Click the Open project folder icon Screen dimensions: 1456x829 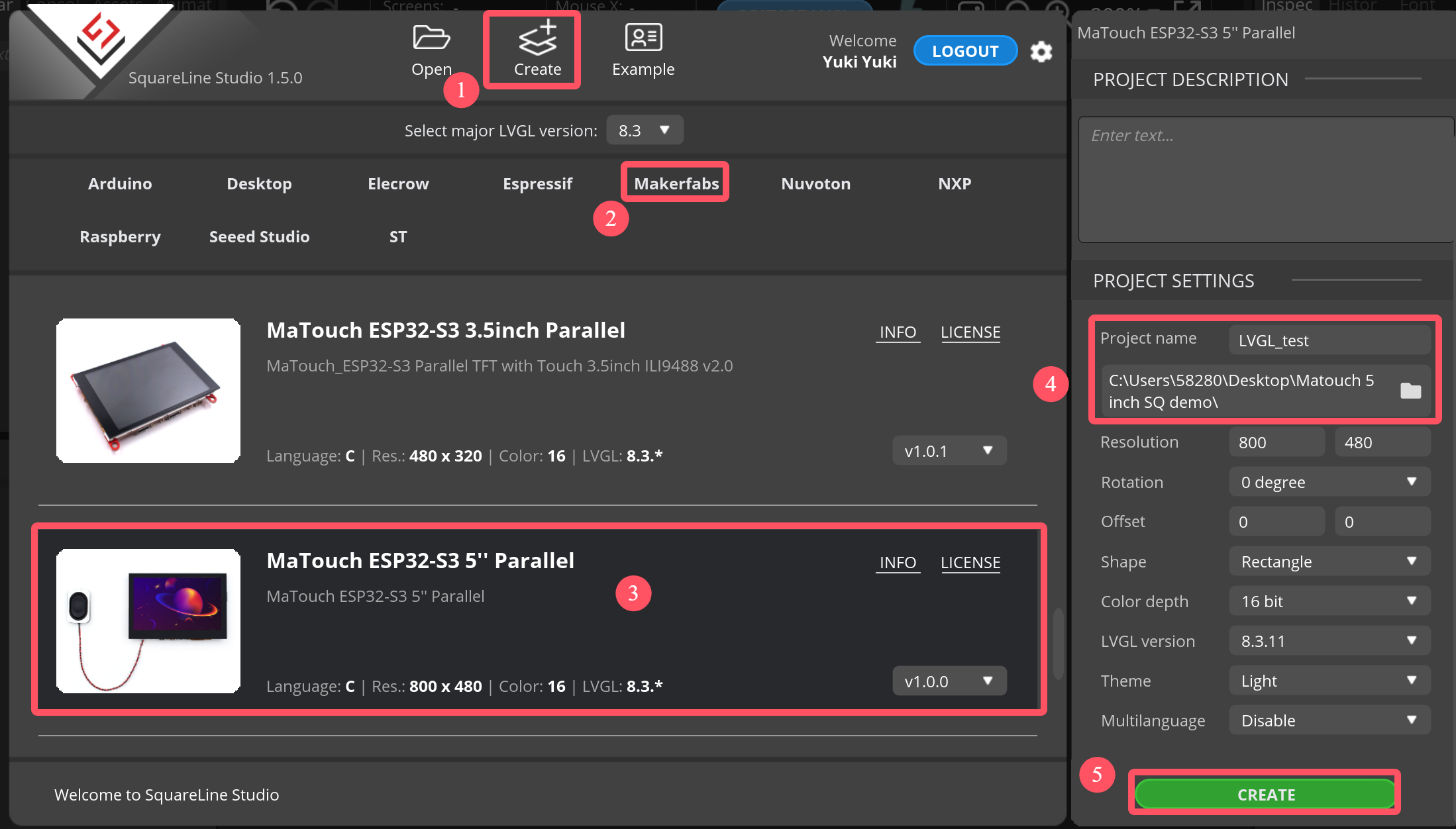[x=431, y=38]
